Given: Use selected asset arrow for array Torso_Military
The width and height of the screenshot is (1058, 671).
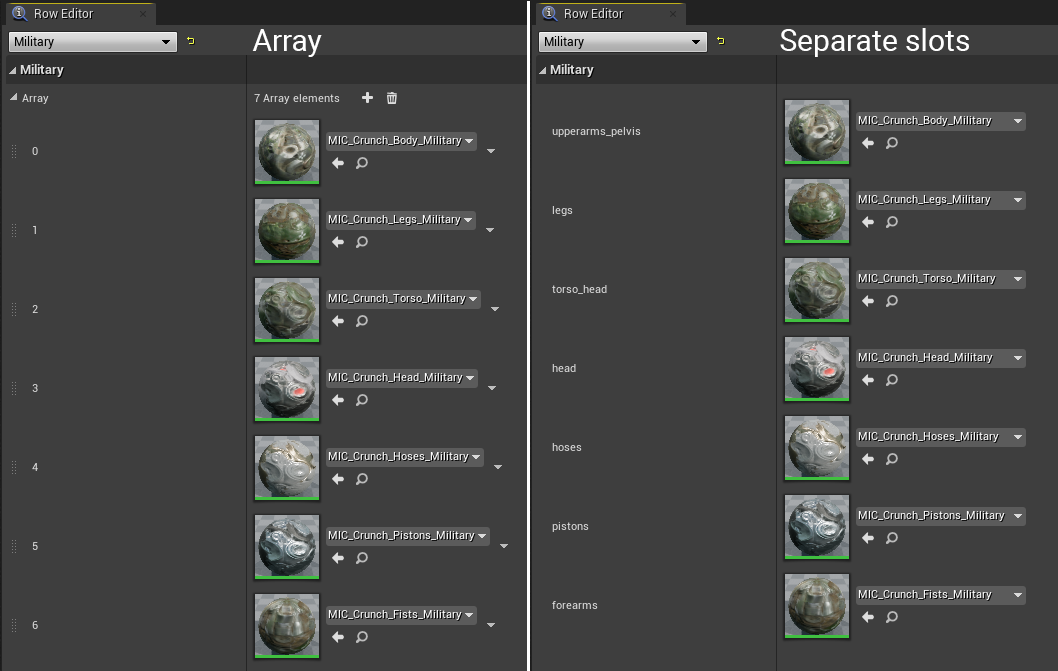Looking at the screenshot, I should (338, 321).
